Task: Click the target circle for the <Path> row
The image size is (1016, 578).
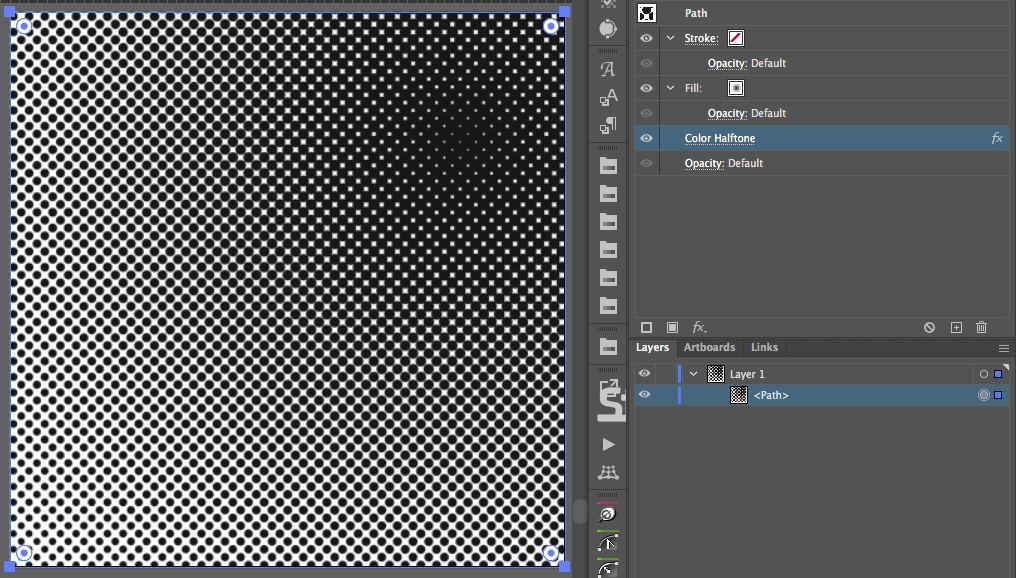Action: pos(984,395)
